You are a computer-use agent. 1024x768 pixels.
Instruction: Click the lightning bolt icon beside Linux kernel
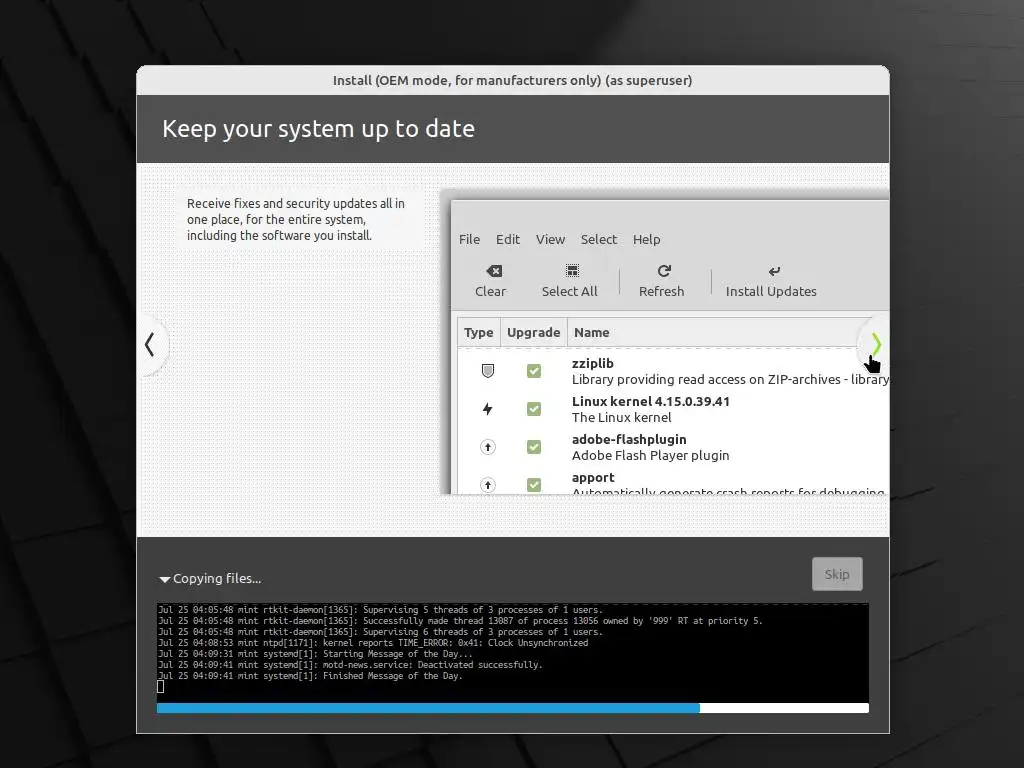pyautogui.click(x=487, y=409)
